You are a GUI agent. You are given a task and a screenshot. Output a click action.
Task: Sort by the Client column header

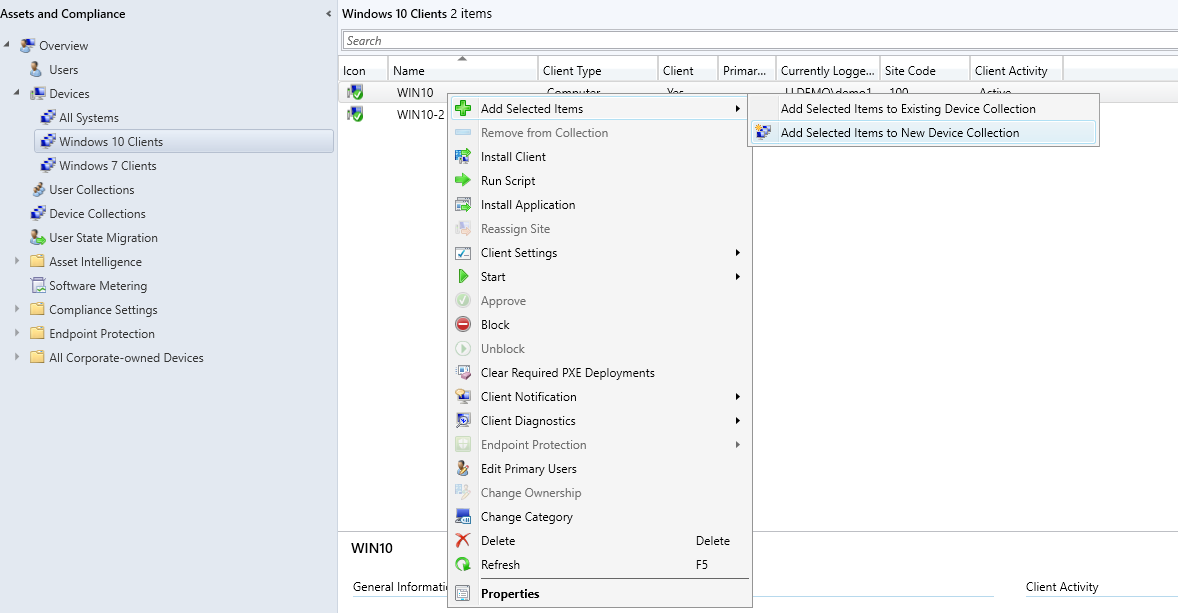(687, 71)
